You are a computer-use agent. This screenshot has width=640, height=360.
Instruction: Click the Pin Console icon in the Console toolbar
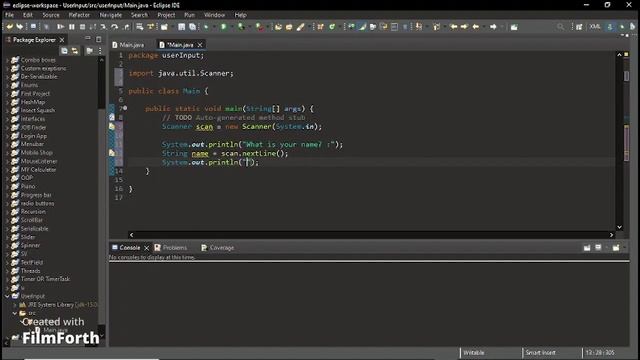click(587, 248)
